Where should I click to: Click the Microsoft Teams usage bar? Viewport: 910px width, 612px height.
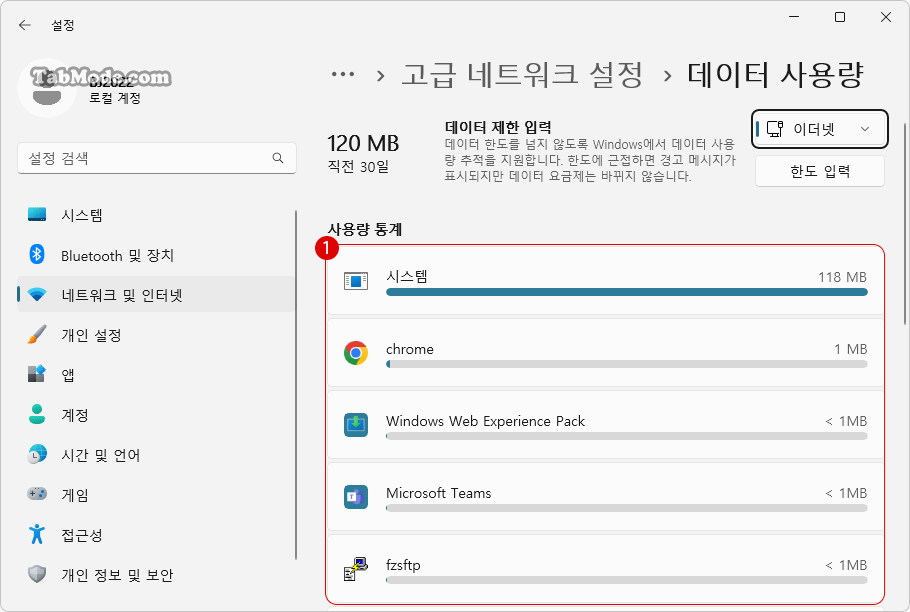626,508
